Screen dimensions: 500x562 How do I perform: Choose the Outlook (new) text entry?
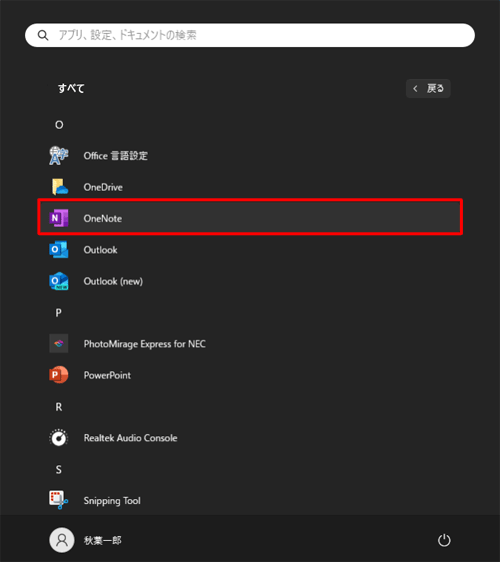click(x=113, y=281)
